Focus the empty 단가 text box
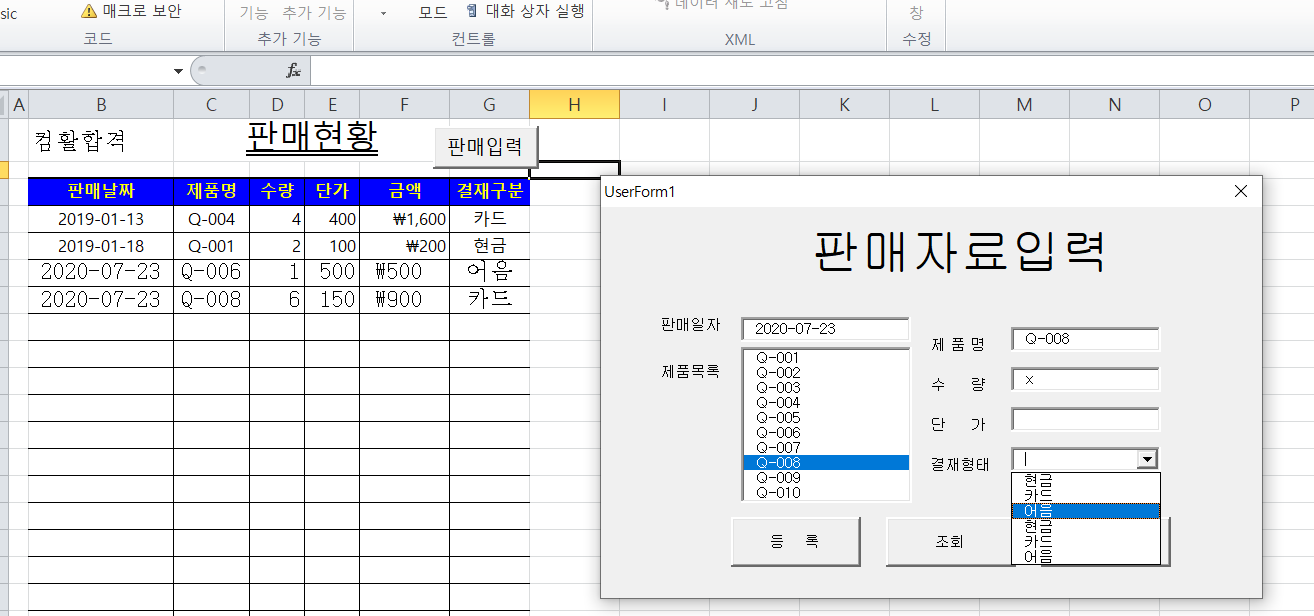1314x616 pixels. point(1085,419)
